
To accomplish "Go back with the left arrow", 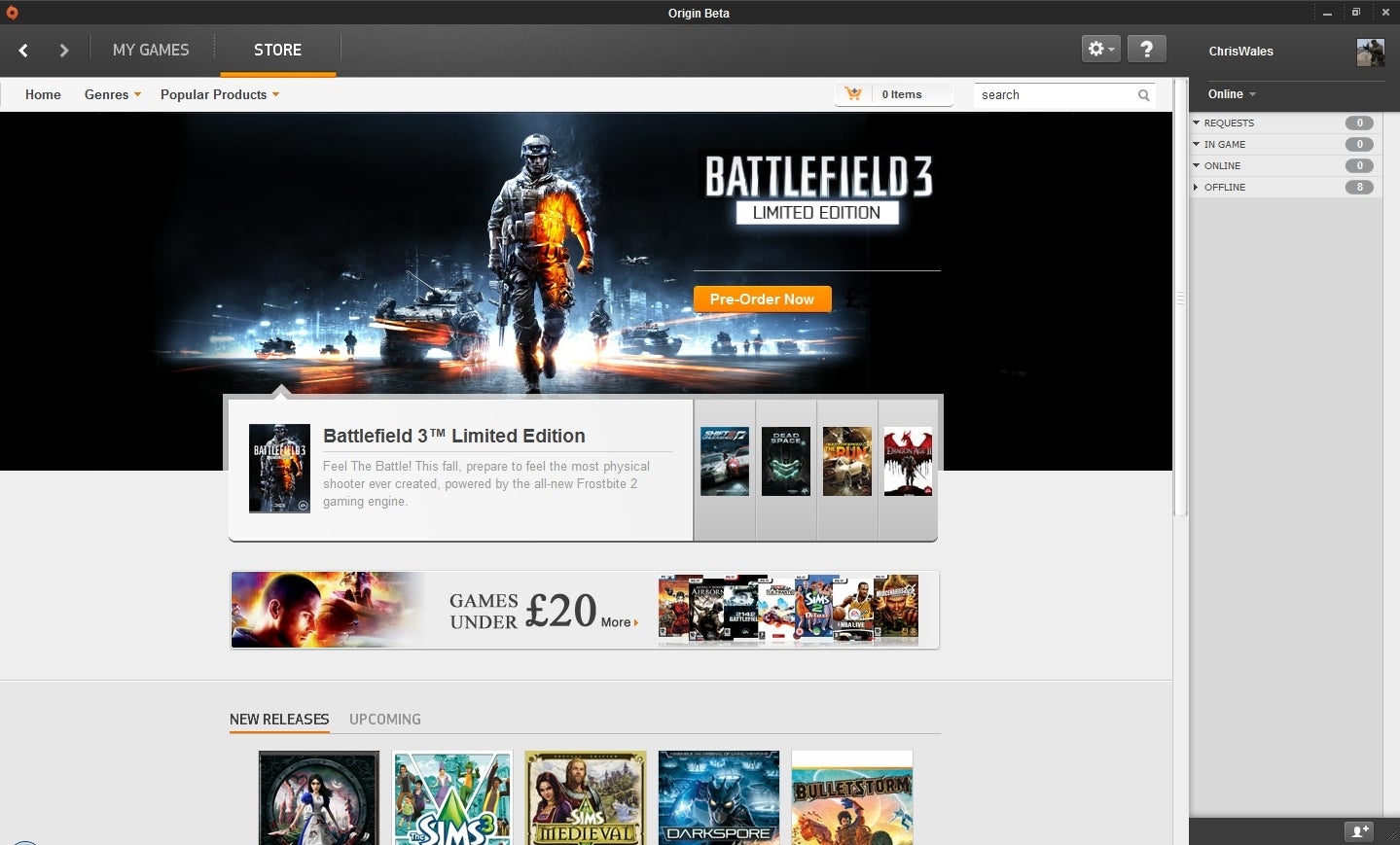I will coord(23,51).
